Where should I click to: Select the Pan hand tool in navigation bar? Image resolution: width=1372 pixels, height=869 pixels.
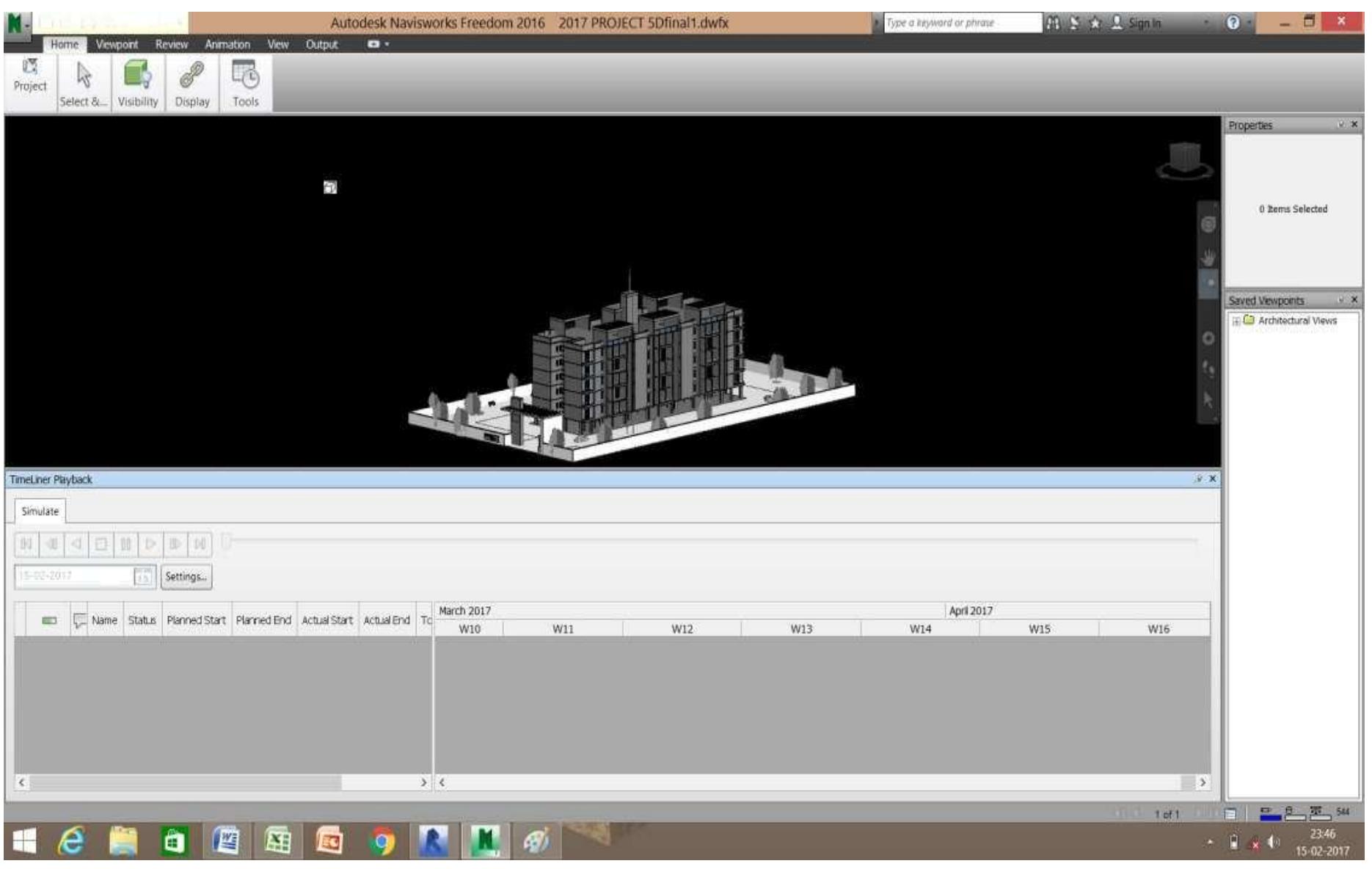pos(1208,258)
